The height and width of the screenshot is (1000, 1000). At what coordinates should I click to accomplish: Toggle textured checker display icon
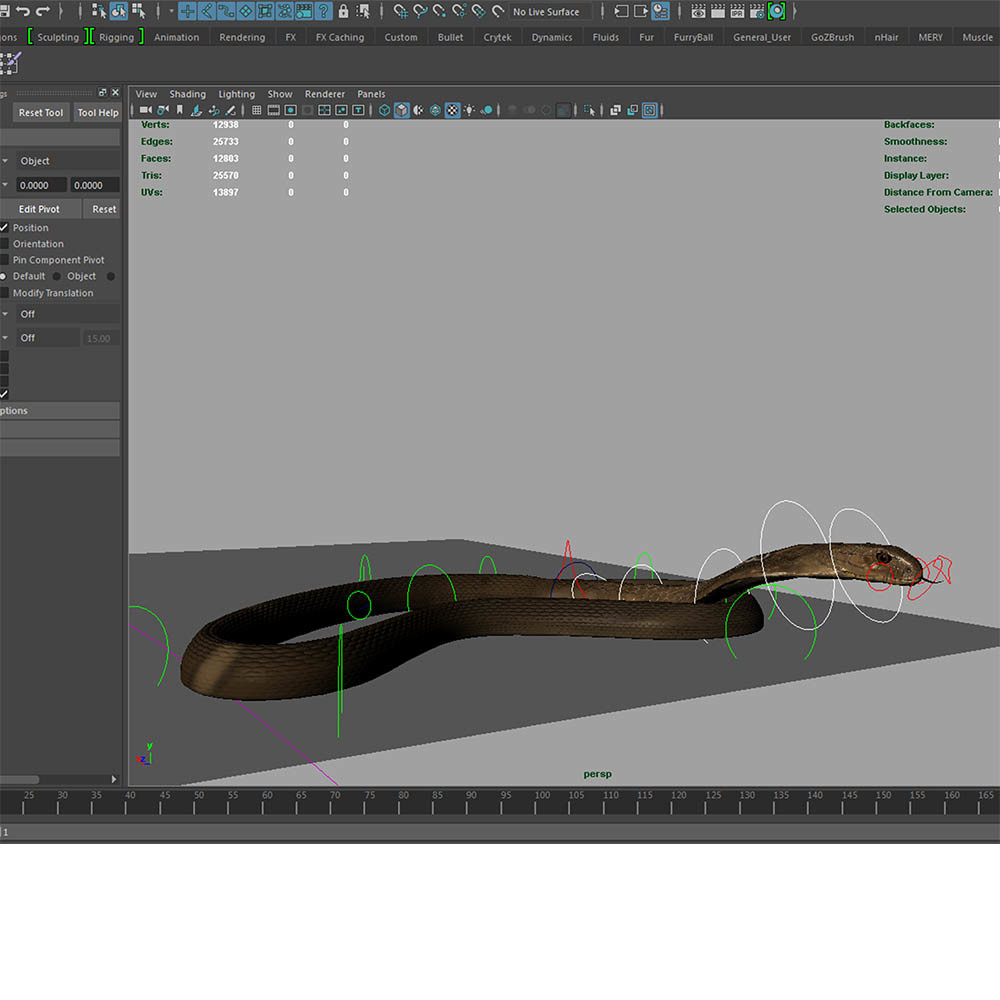pos(452,110)
